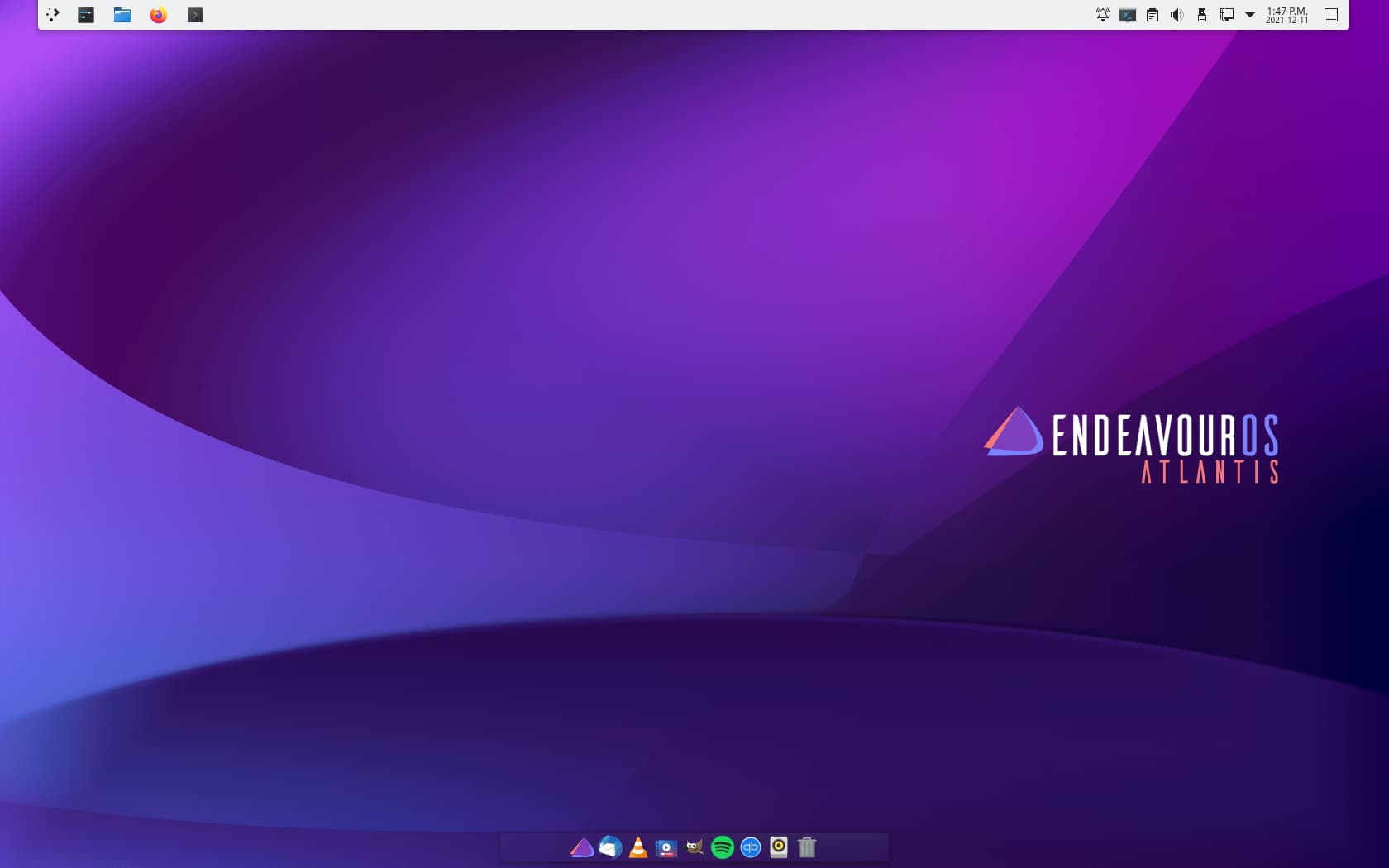The image size is (1389, 868).
Task: Open the EndeavourOS welcome app in the dock
Action: 581,847
